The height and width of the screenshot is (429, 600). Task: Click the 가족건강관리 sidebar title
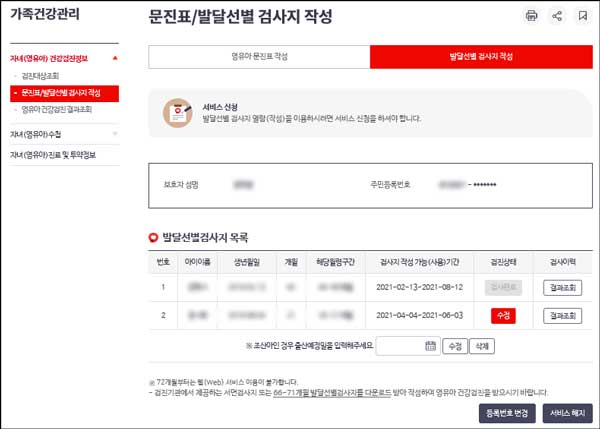[x=45, y=14]
